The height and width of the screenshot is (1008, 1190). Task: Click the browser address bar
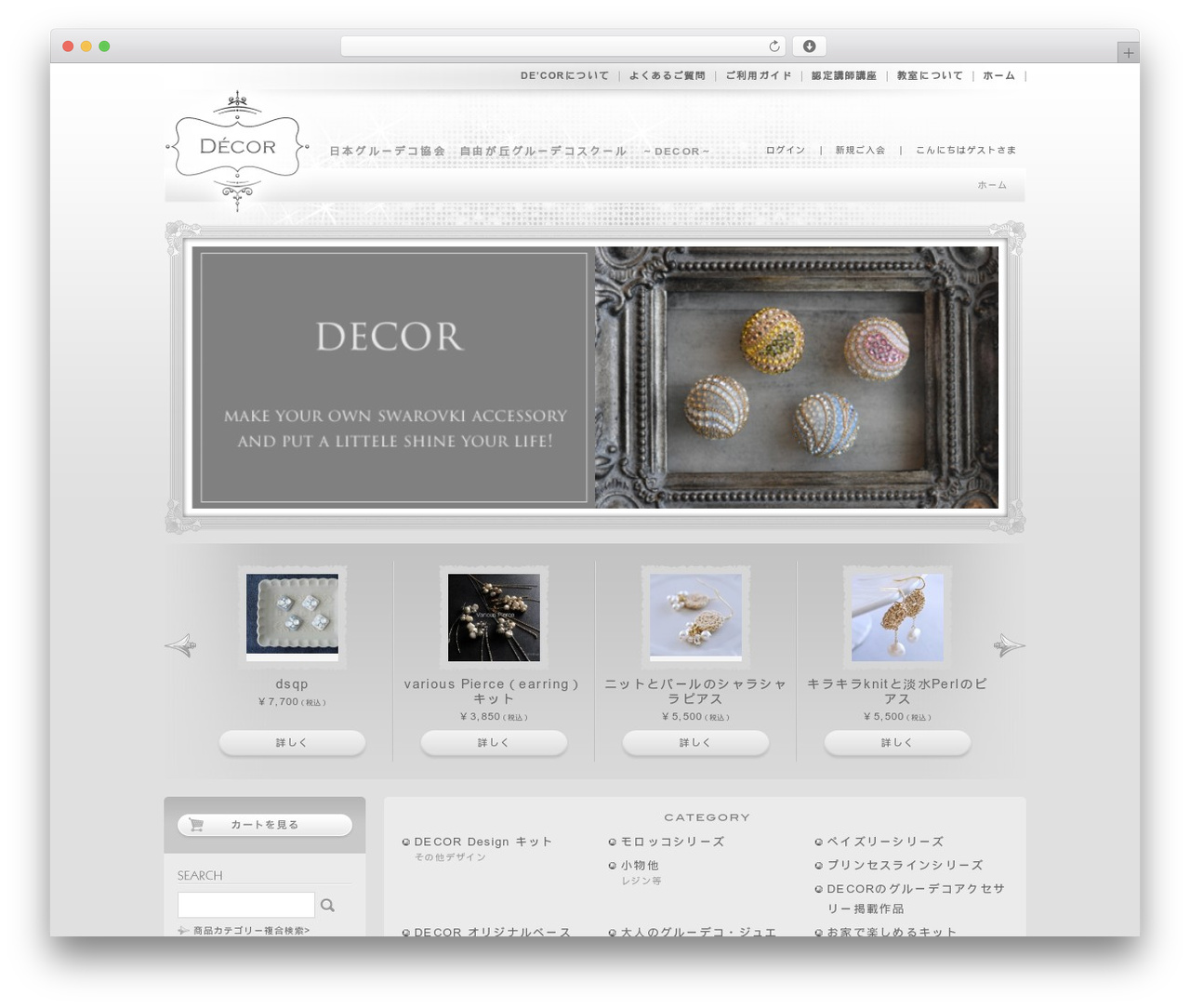[x=563, y=46]
